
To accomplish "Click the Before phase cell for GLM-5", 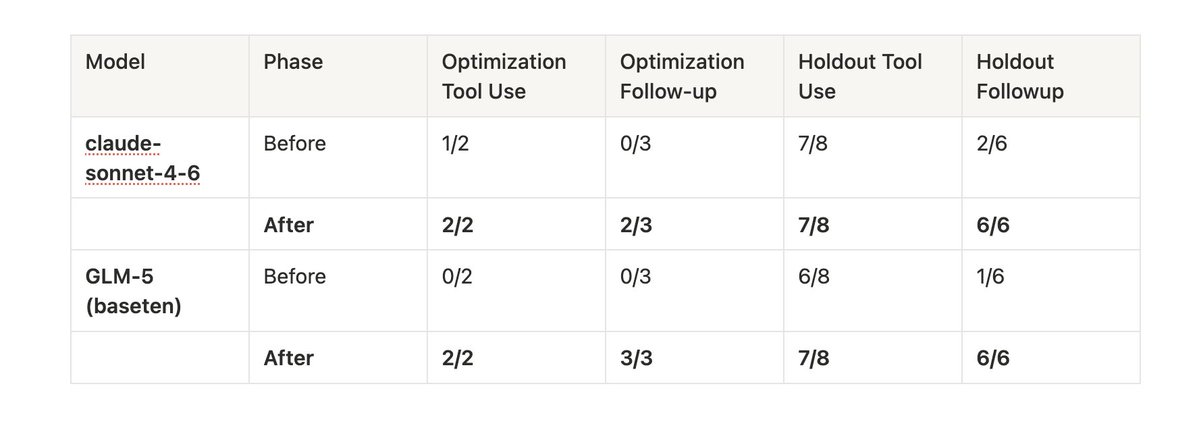I will 294,276.
